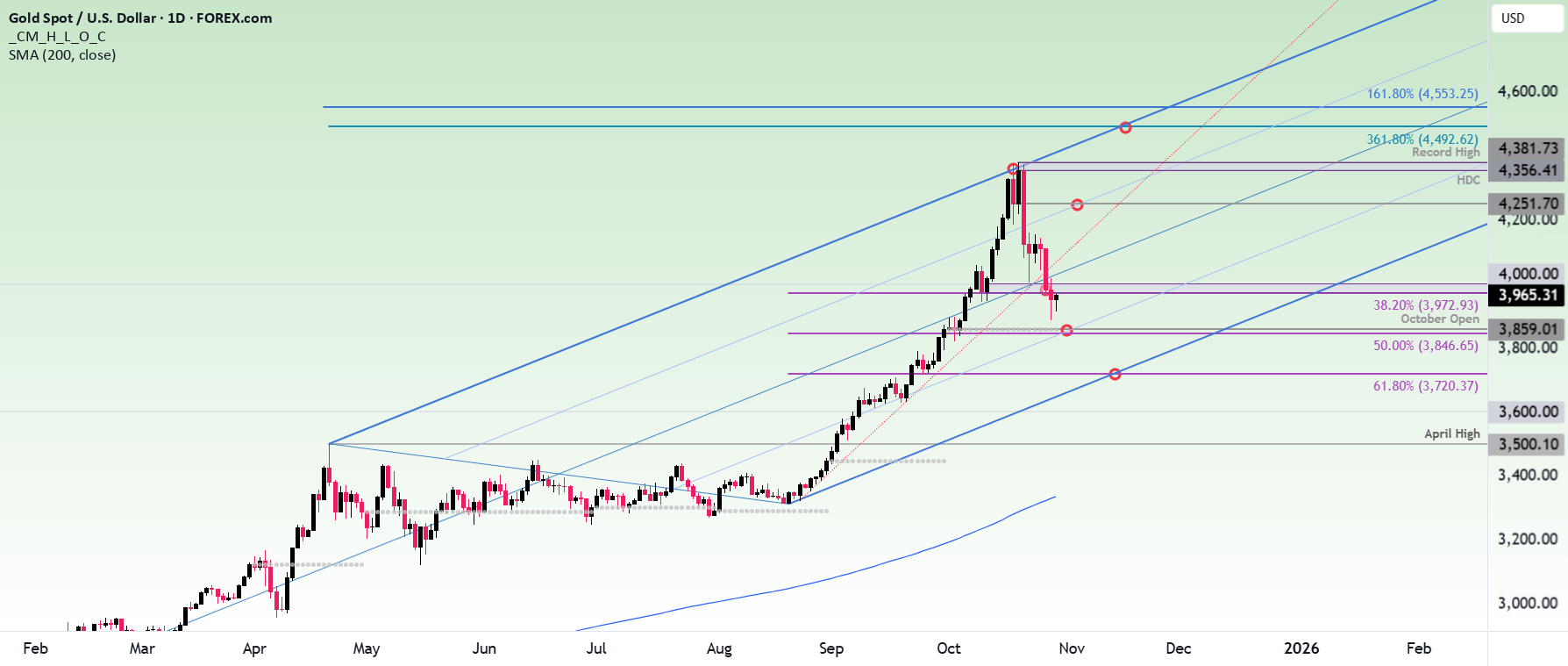1568x666 pixels.
Task: Select the 4,381.73 Record High price tag
Action: 1528,148
